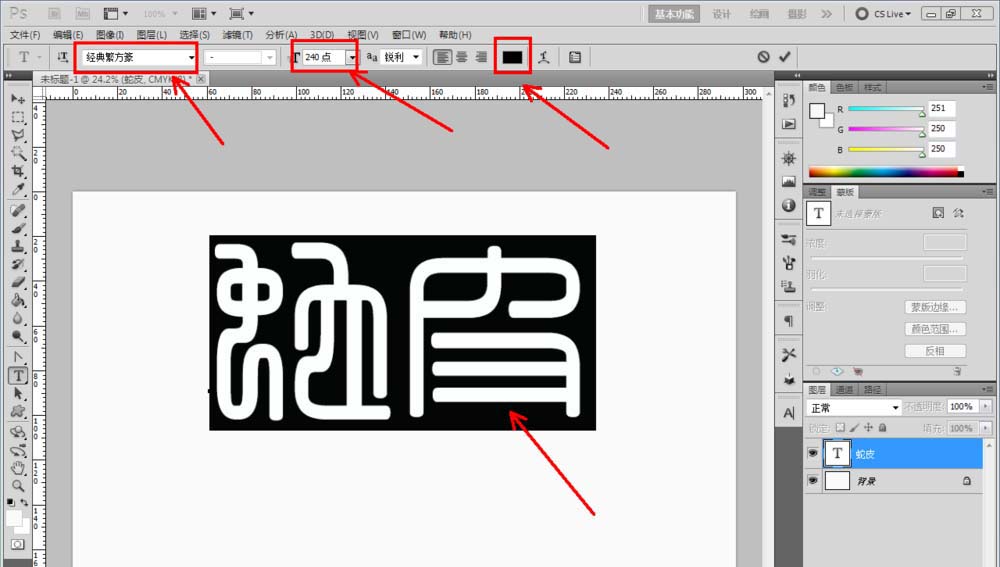Click the 反相 button in the Masks panel
Screen dimensions: 1000x567
935,351
